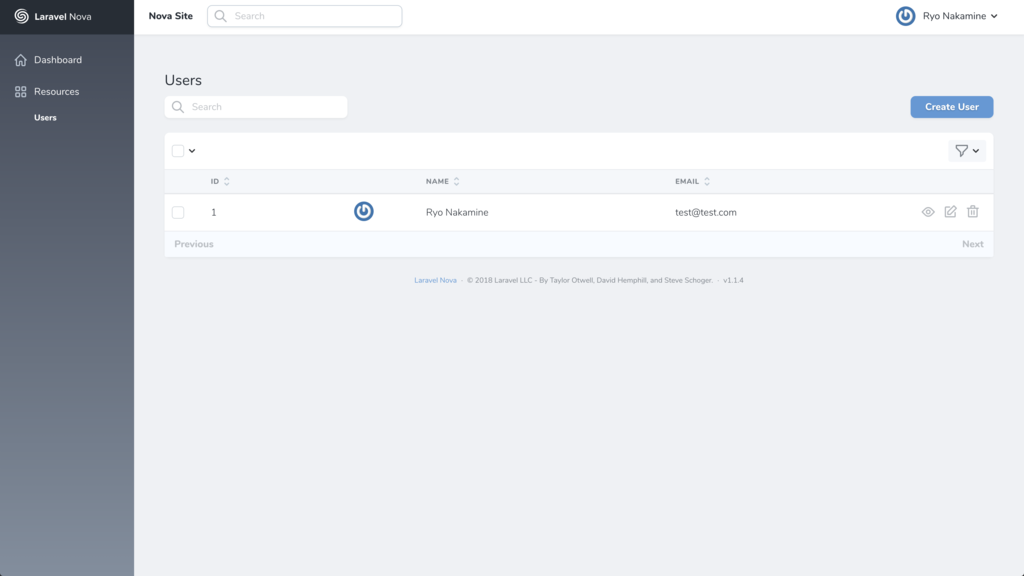This screenshot has width=1024, height=576.
Task: Tick the select-all checkbox above the table
Action: coord(176,150)
